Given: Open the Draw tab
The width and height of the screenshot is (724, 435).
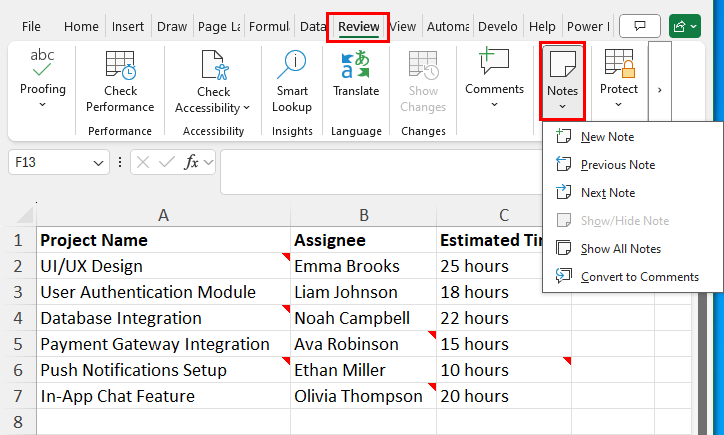Looking at the screenshot, I should [172, 27].
